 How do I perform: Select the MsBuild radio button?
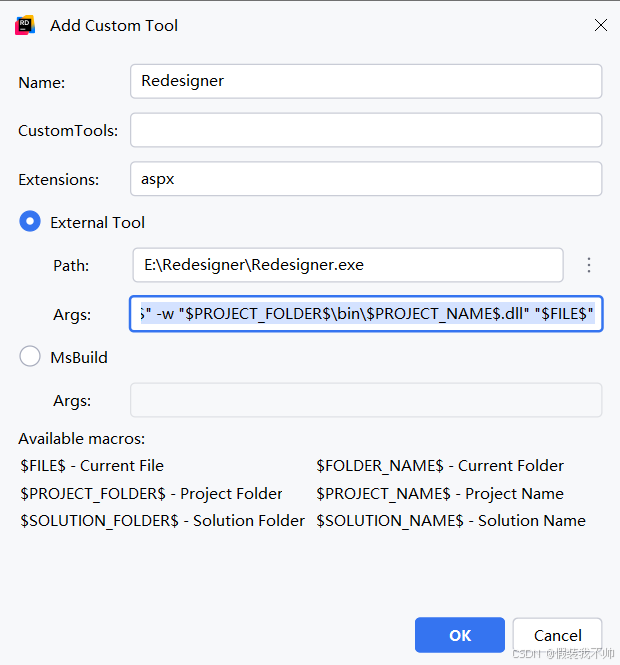point(30,356)
